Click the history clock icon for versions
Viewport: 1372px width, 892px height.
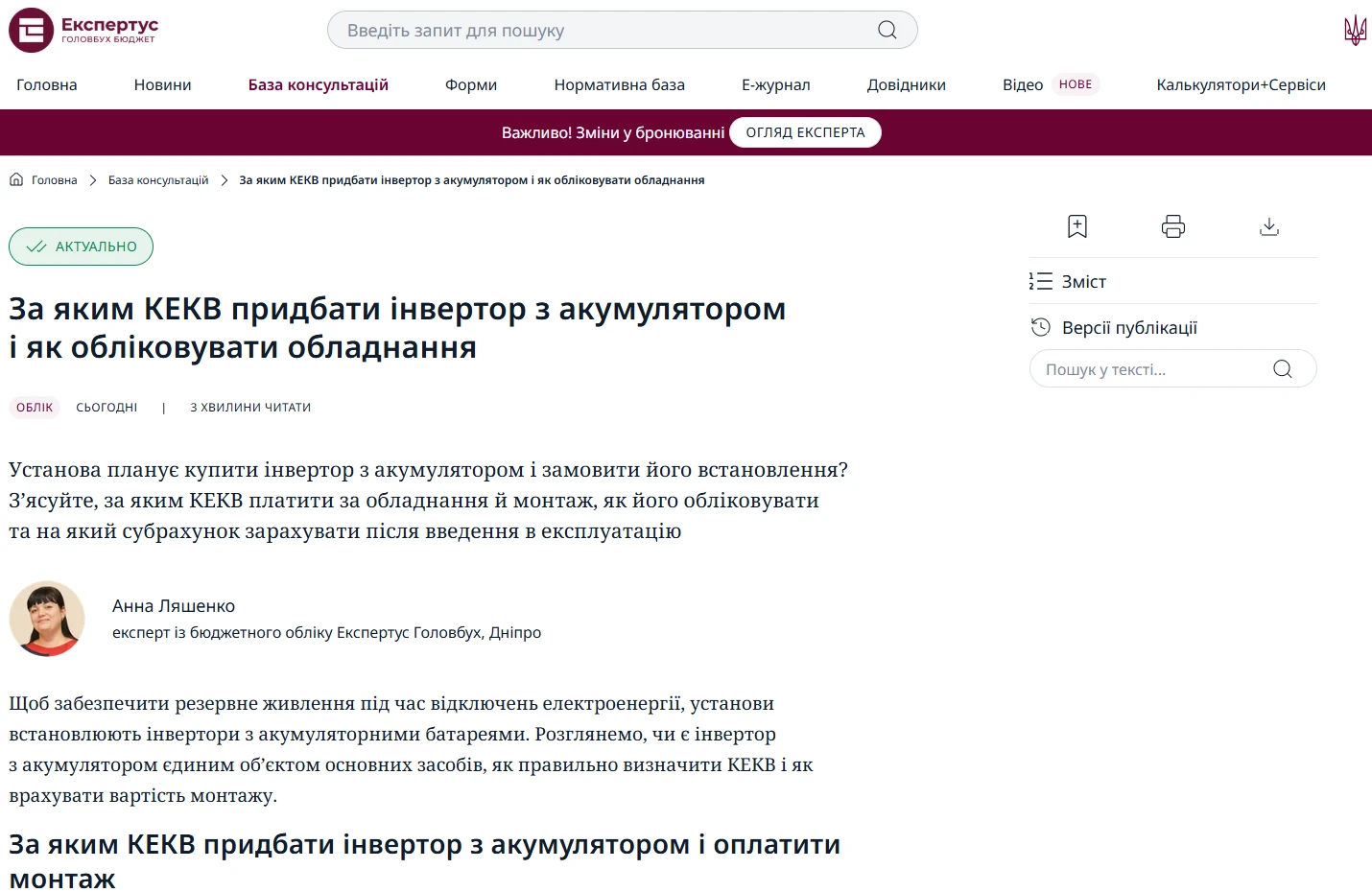tap(1041, 327)
